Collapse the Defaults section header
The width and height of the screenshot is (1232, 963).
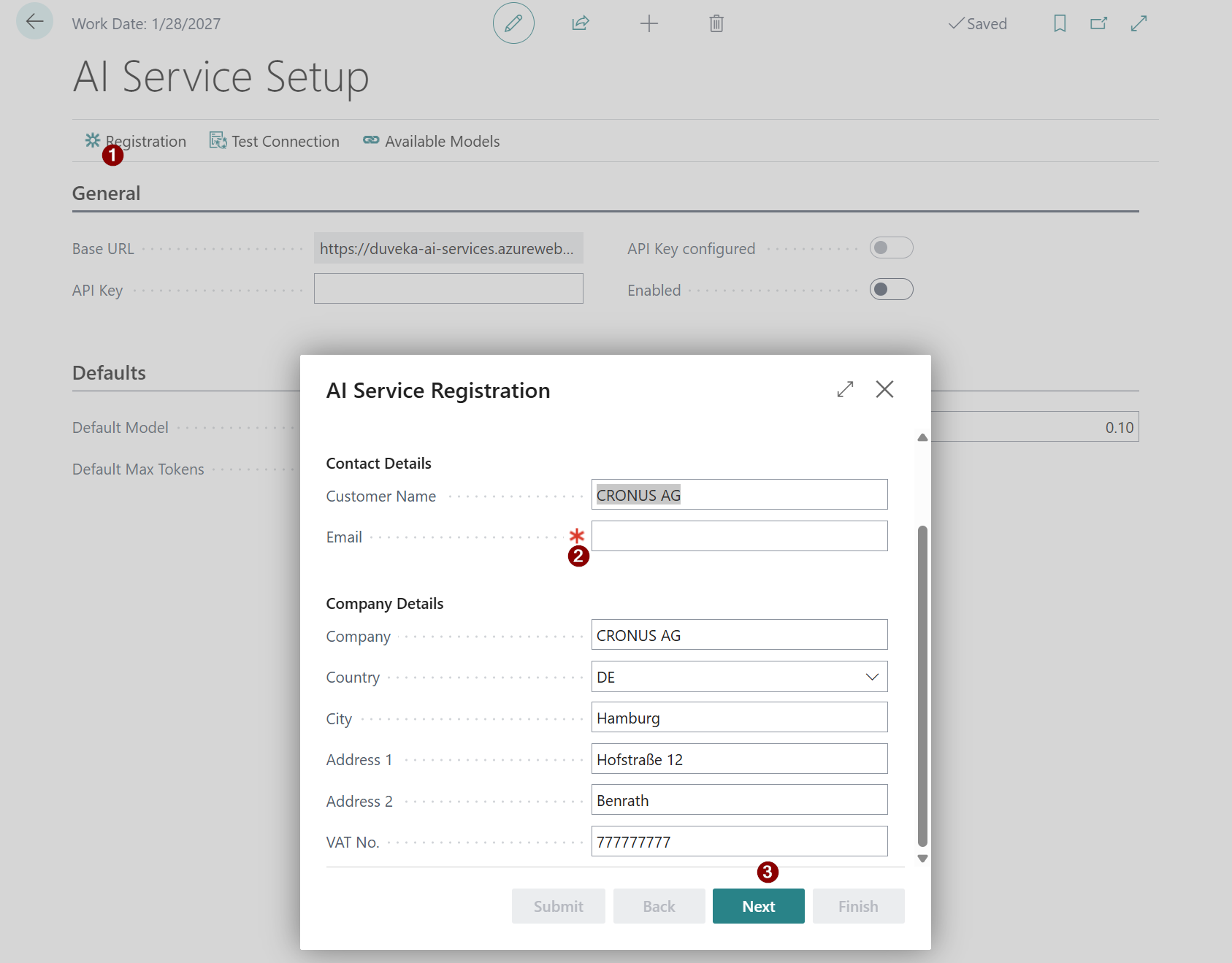tap(109, 372)
